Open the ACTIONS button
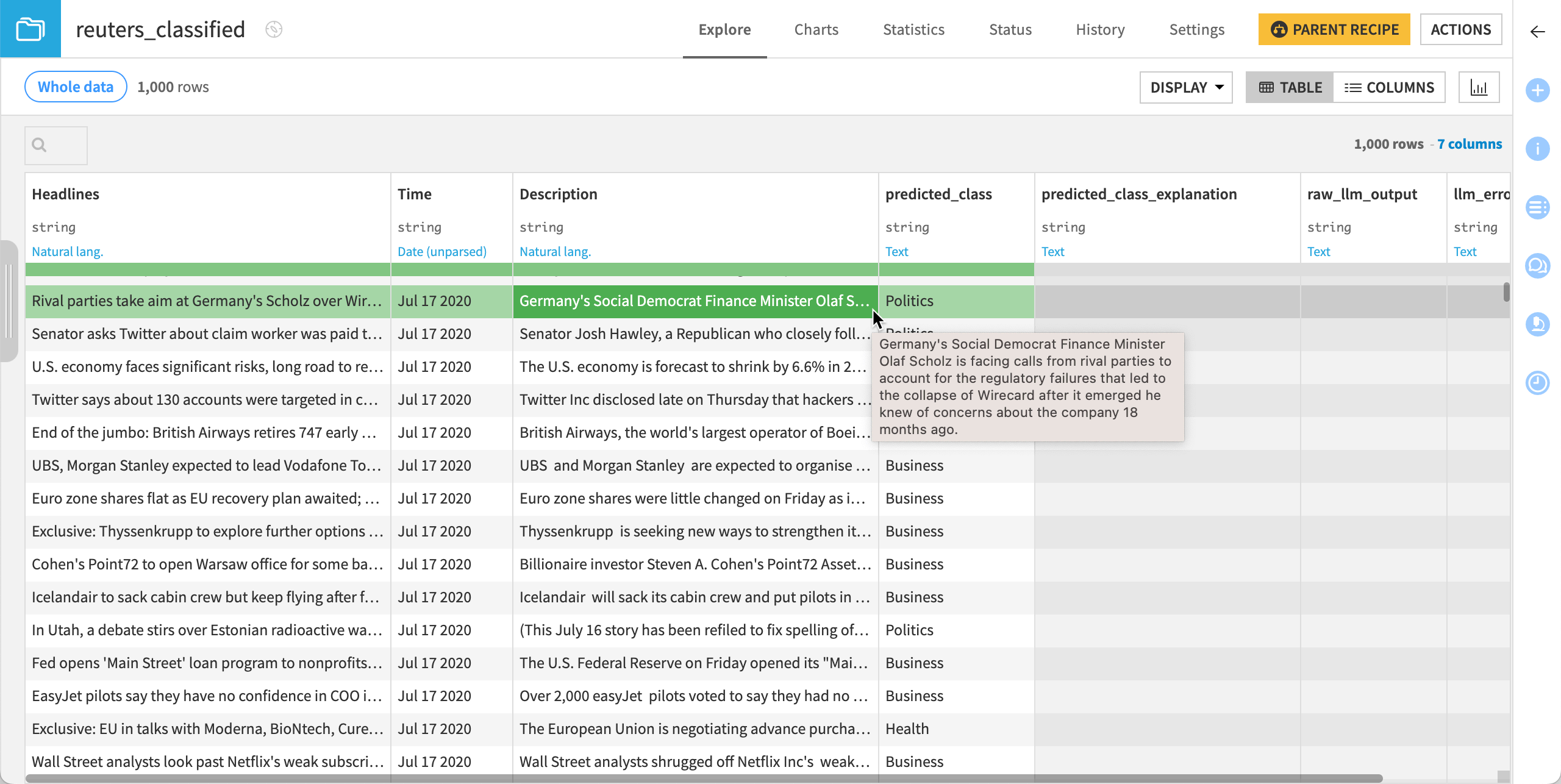The width and height of the screenshot is (1561, 784). (1461, 29)
